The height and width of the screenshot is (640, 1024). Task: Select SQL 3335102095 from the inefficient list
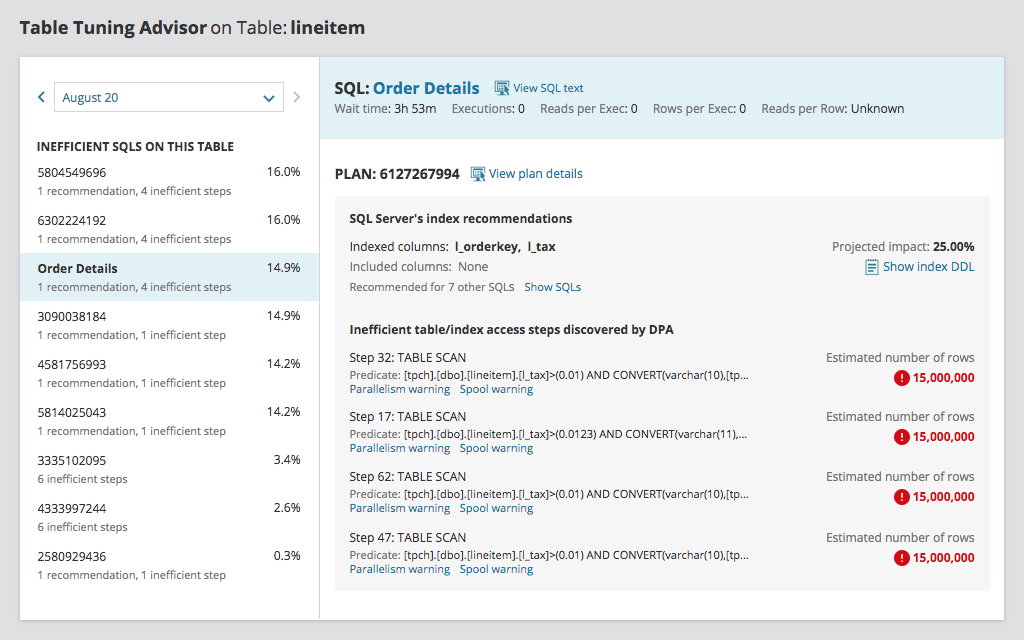coord(85,460)
